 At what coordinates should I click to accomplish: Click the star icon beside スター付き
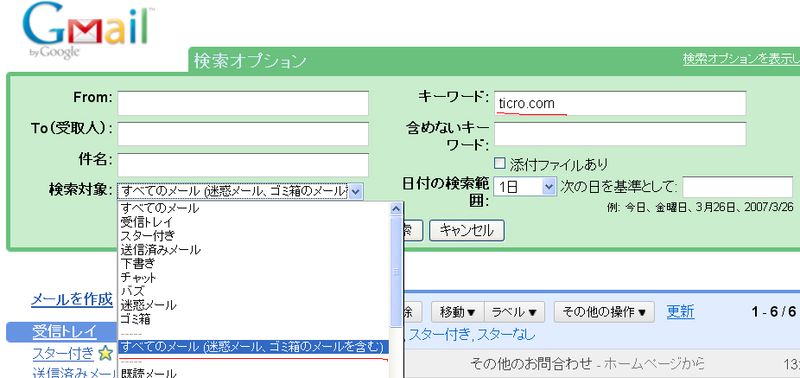pos(105,353)
